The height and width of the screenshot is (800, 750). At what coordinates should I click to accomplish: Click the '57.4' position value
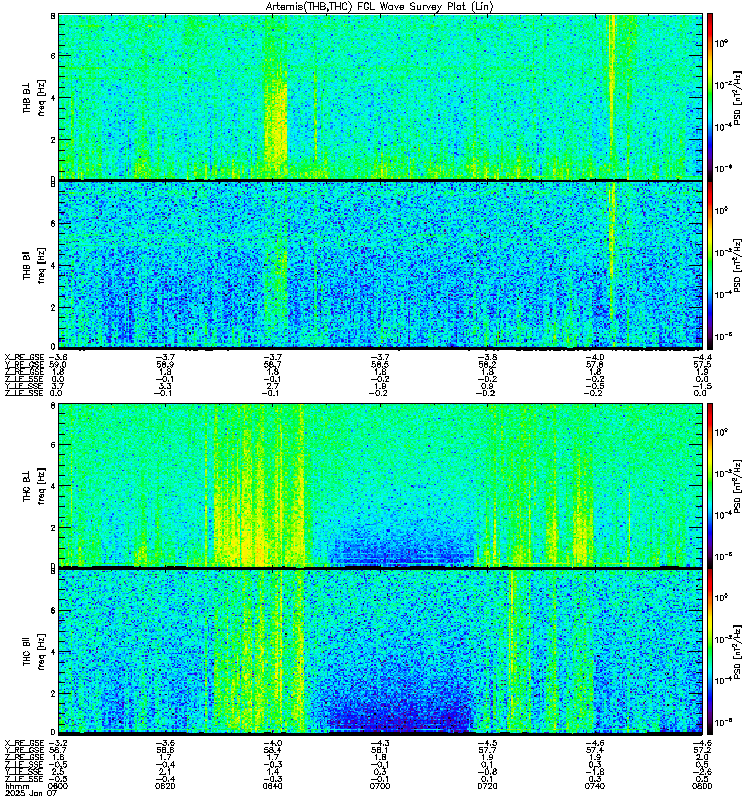595,750
